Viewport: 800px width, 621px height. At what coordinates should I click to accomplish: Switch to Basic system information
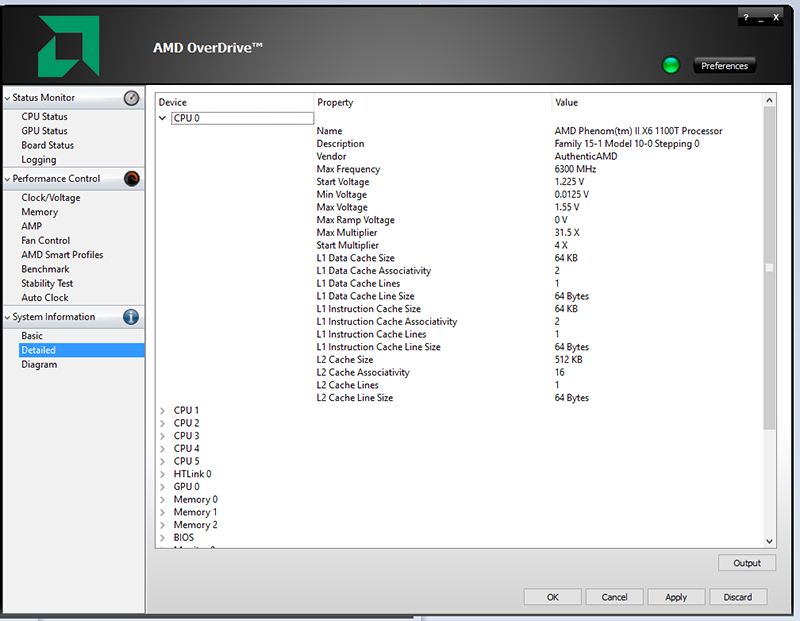click(x=32, y=336)
